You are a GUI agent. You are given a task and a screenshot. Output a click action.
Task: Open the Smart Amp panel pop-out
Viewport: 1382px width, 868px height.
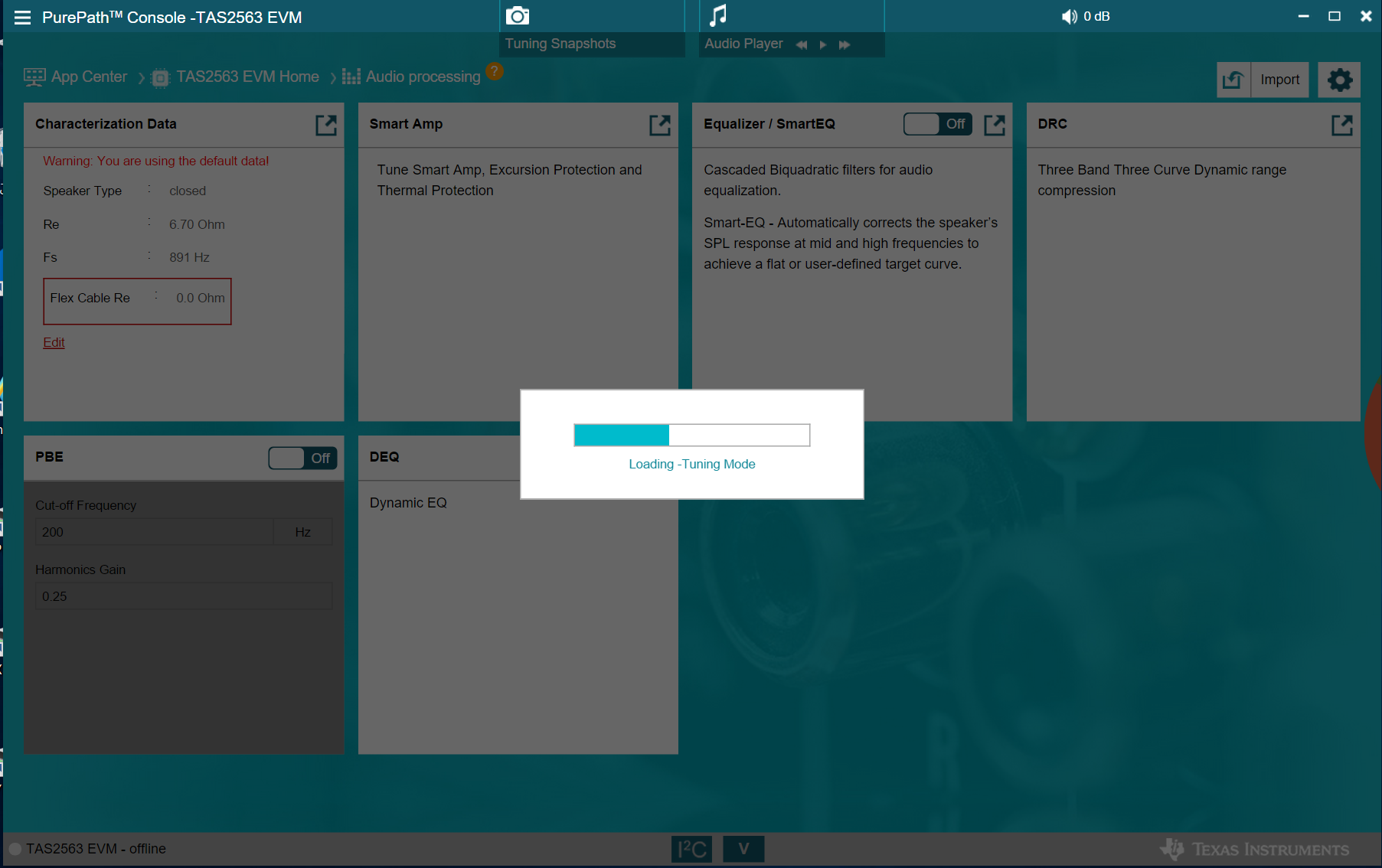pyautogui.click(x=660, y=125)
